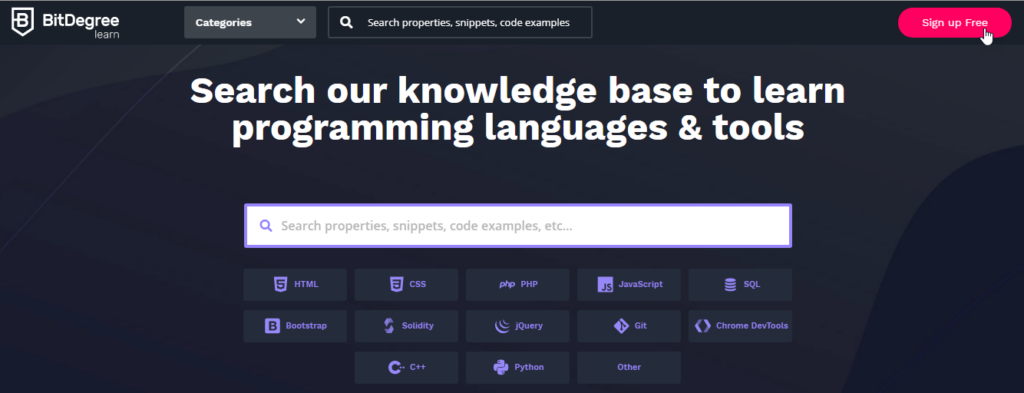Focus the top header search field

pos(460,22)
